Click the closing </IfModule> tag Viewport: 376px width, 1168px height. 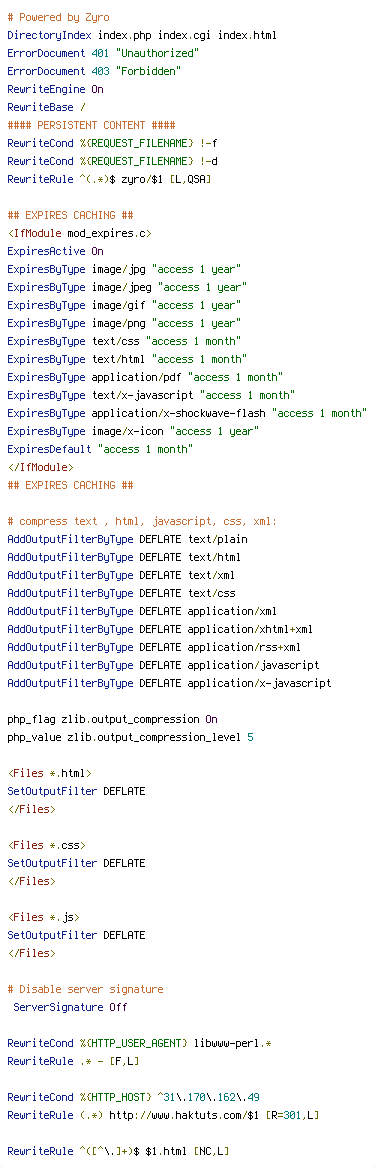(40, 467)
